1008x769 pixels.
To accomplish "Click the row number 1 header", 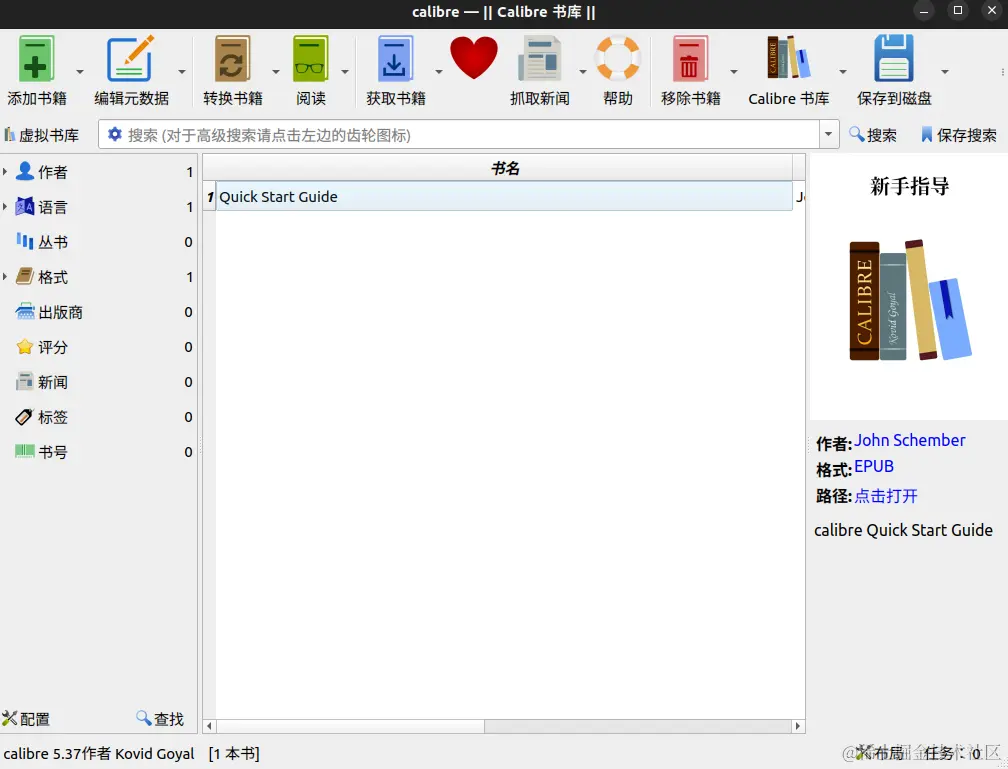I will pyautogui.click(x=210, y=197).
